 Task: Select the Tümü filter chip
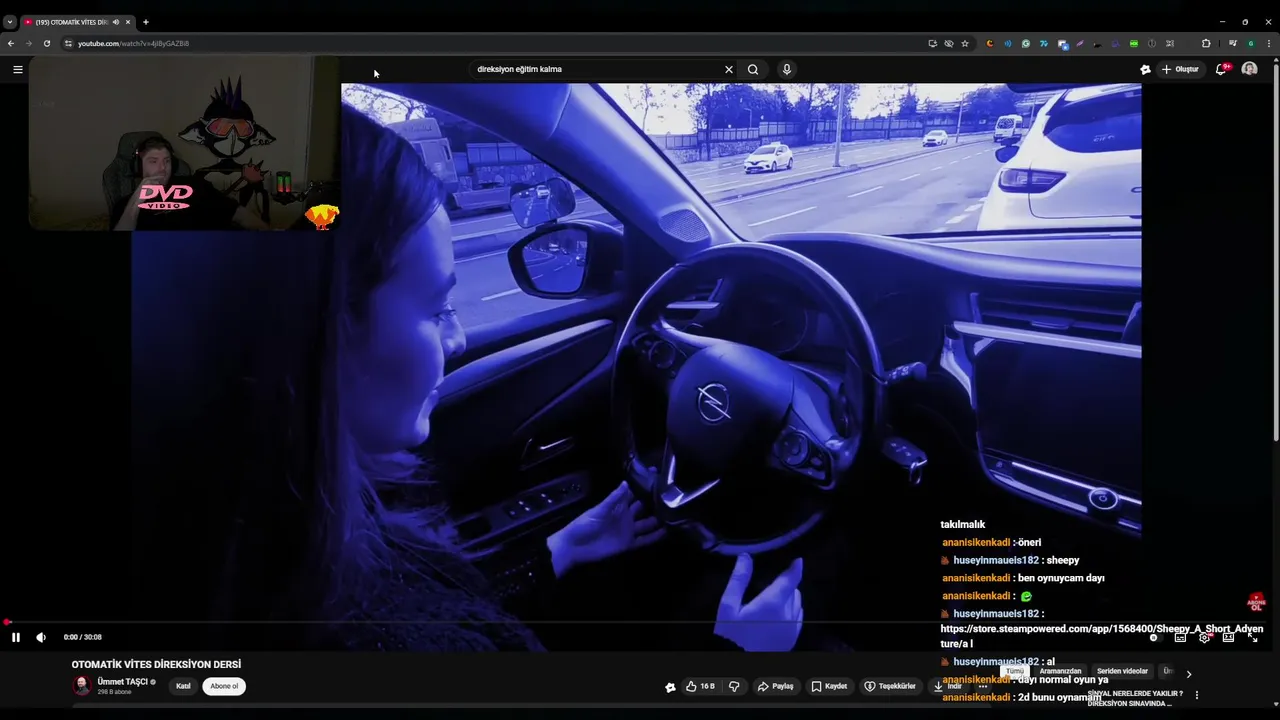click(x=1015, y=671)
